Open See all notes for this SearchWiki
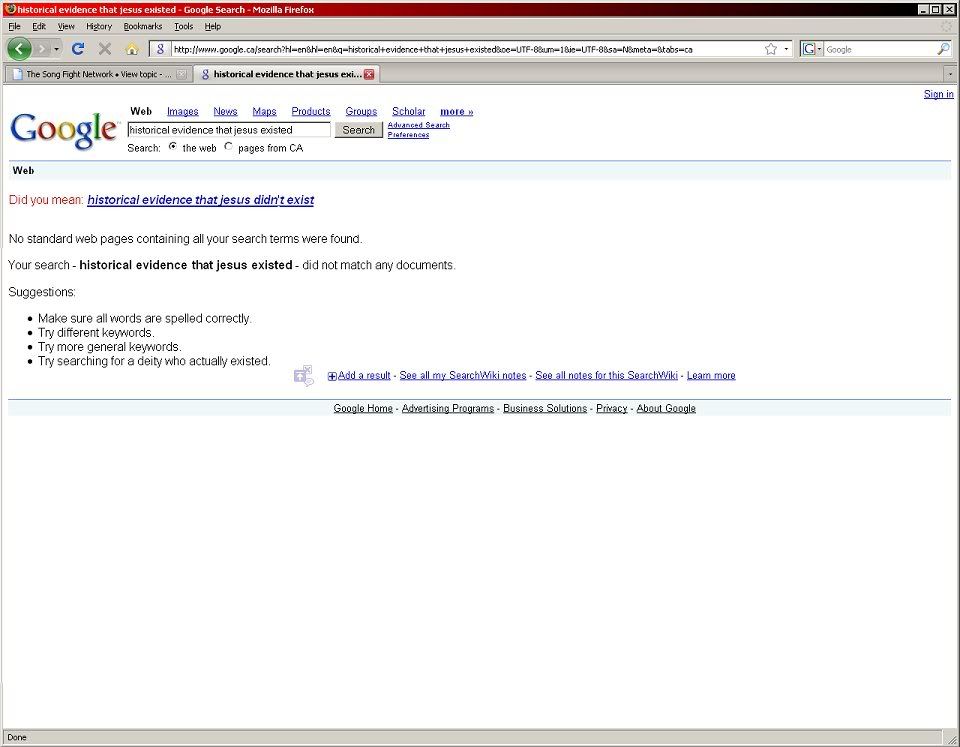 click(x=606, y=375)
